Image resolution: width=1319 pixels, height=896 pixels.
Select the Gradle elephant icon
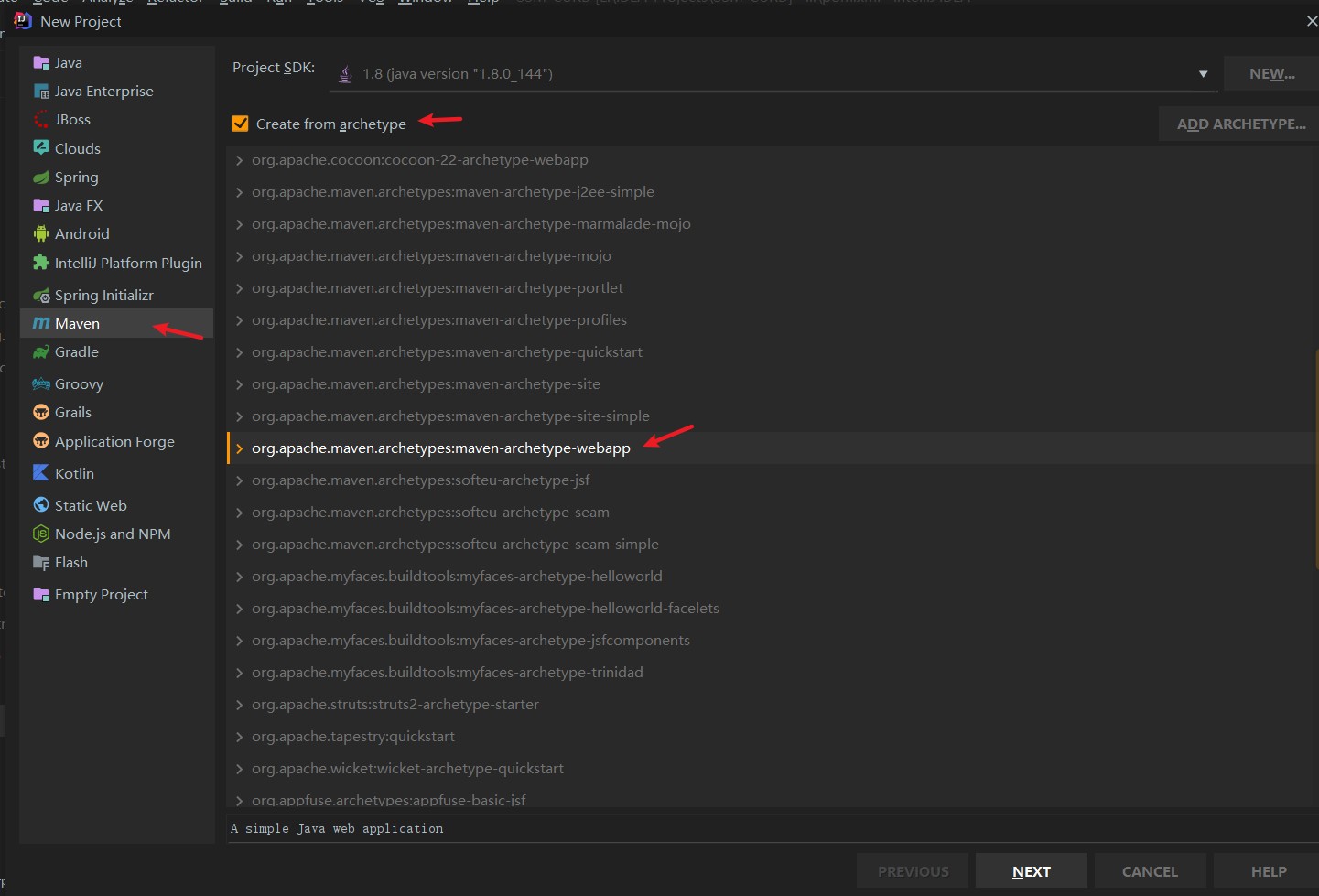(41, 352)
